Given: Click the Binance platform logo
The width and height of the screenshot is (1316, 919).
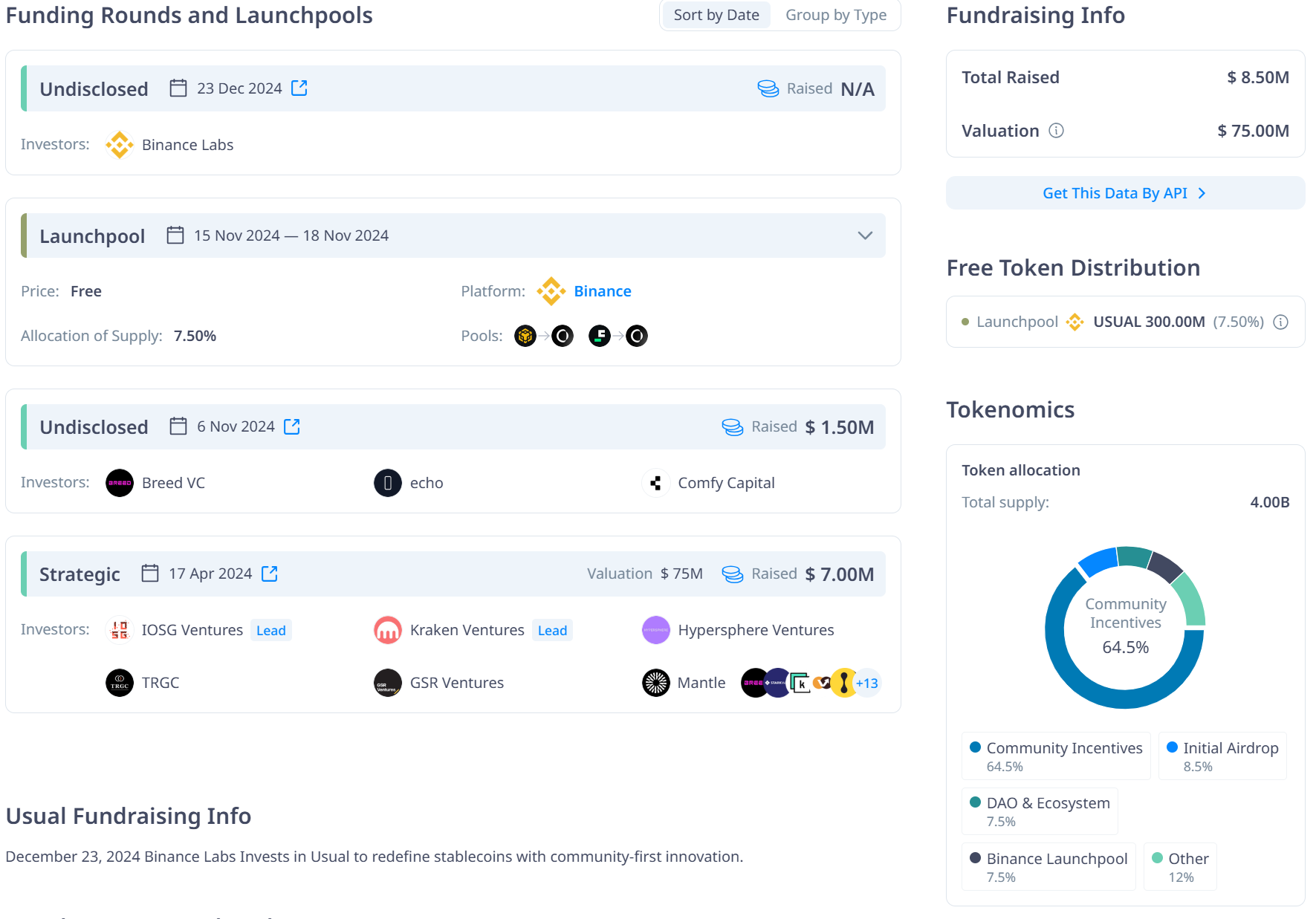Looking at the screenshot, I should pyautogui.click(x=551, y=291).
